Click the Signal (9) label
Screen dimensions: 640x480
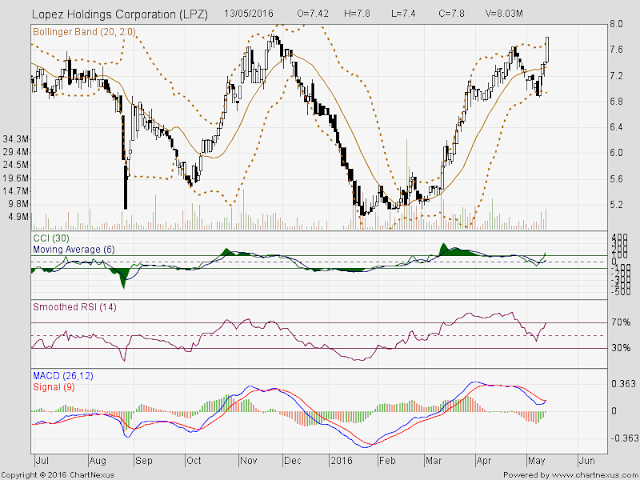tap(53, 387)
